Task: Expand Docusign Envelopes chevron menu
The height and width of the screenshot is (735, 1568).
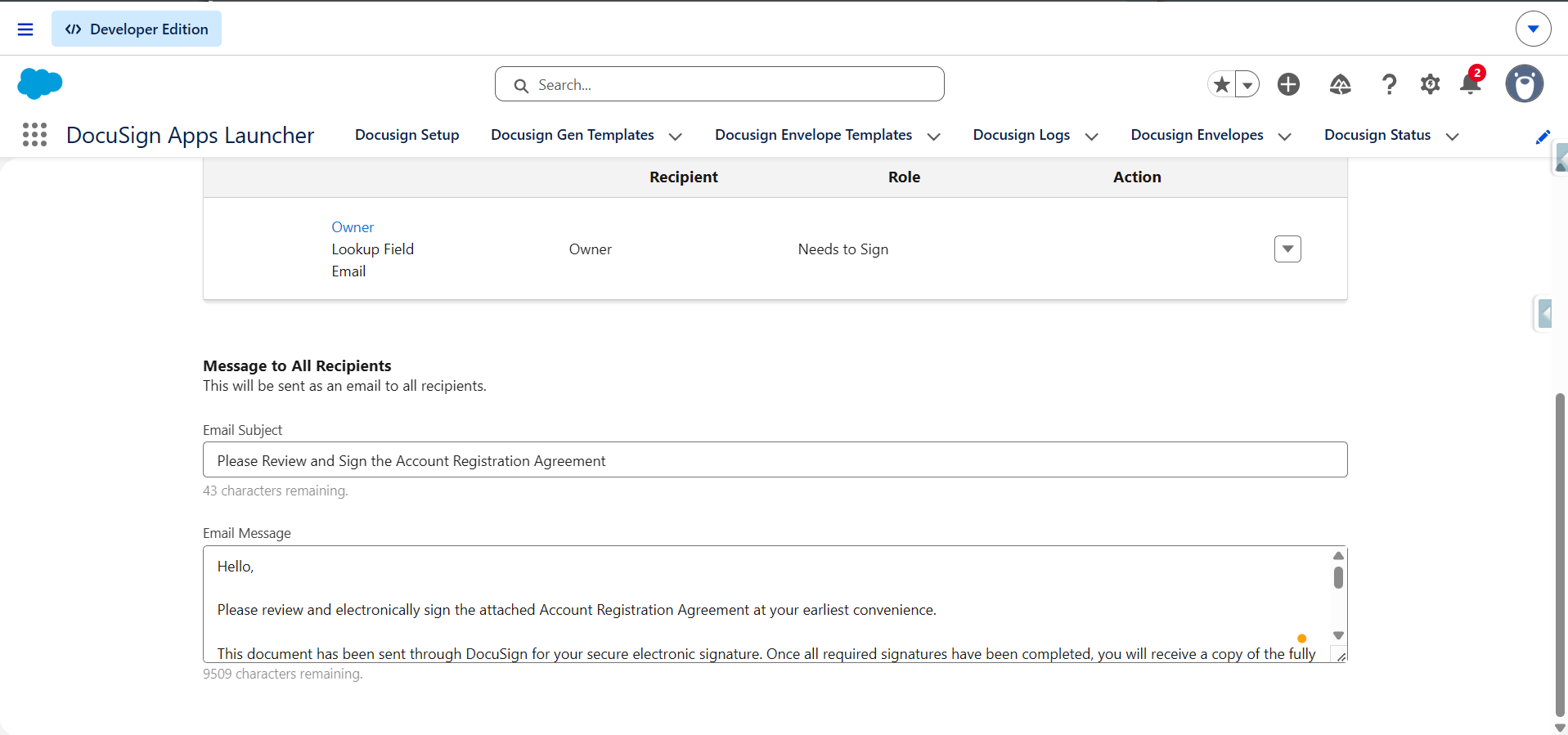Action: tap(1284, 137)
